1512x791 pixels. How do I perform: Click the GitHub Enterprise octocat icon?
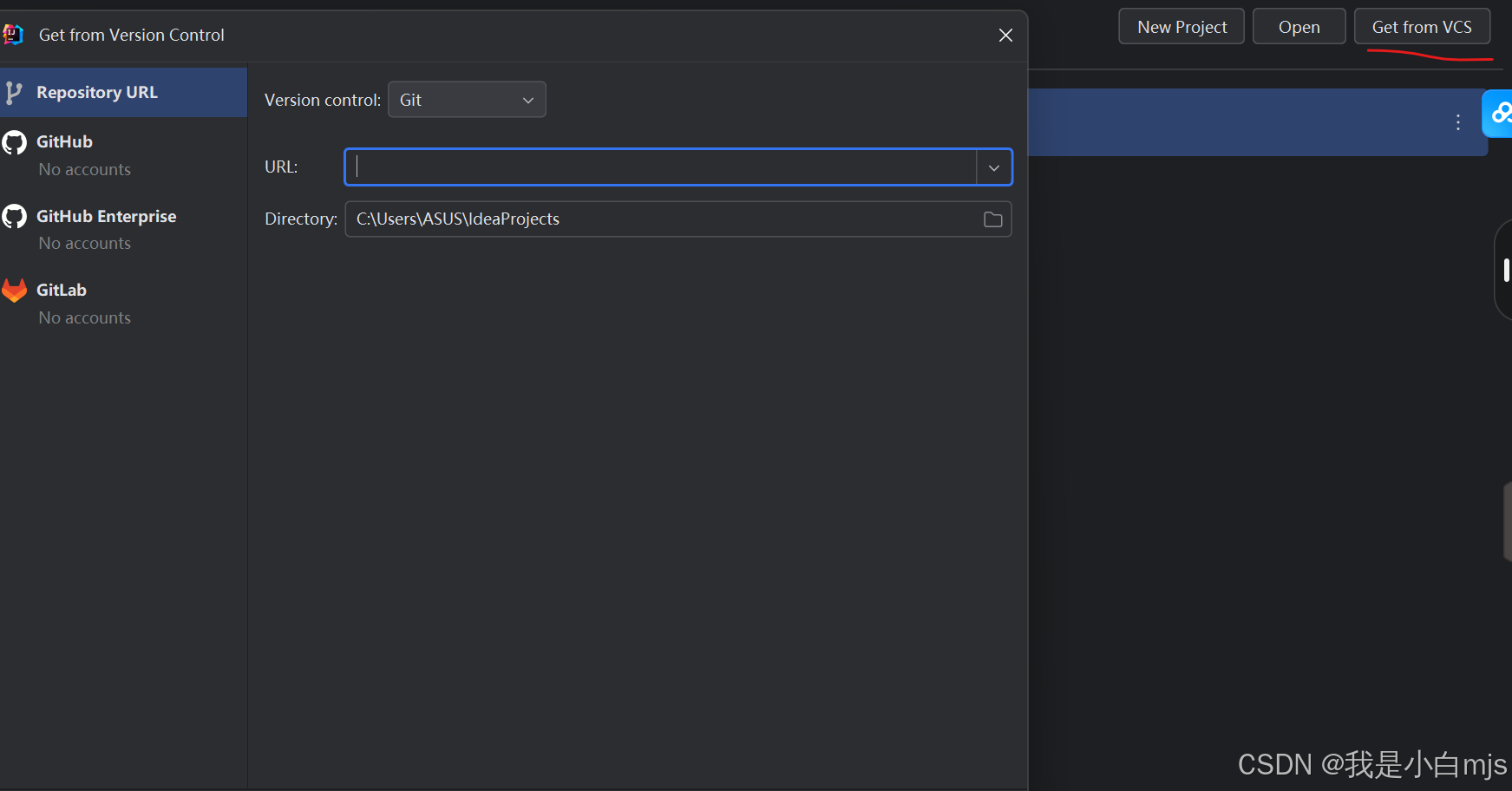point(15,216)
